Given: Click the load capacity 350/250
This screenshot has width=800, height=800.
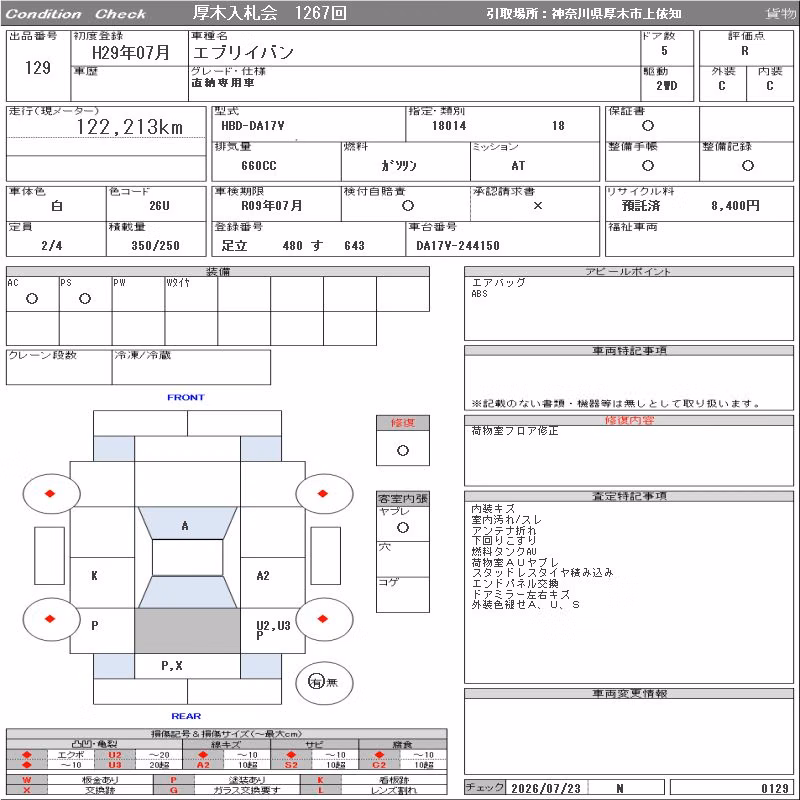Looking at the screenshot, I should click(x=156, y=245).
